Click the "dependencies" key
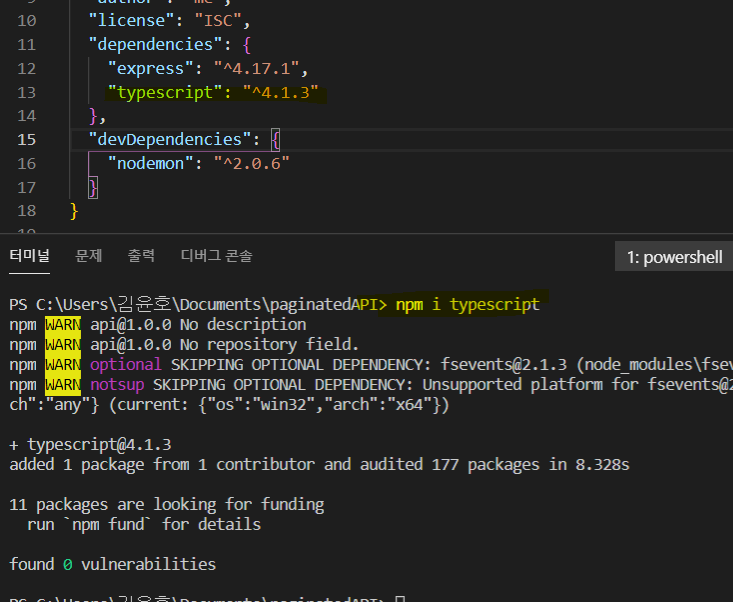Image resolution: width=733 pixels, height=602 pixels. [155, 44]
